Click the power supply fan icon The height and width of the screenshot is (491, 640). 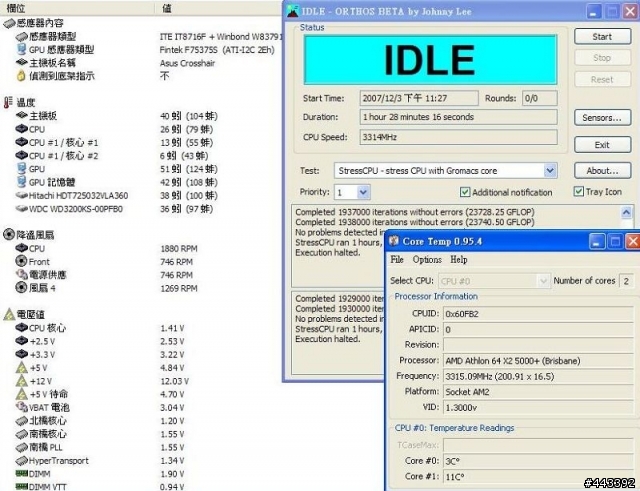[21, 274]
